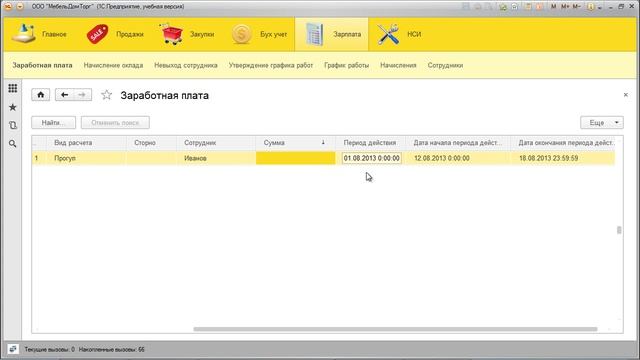Open the Зарплата payroll section
640x360 pixels.
[332, 34]
